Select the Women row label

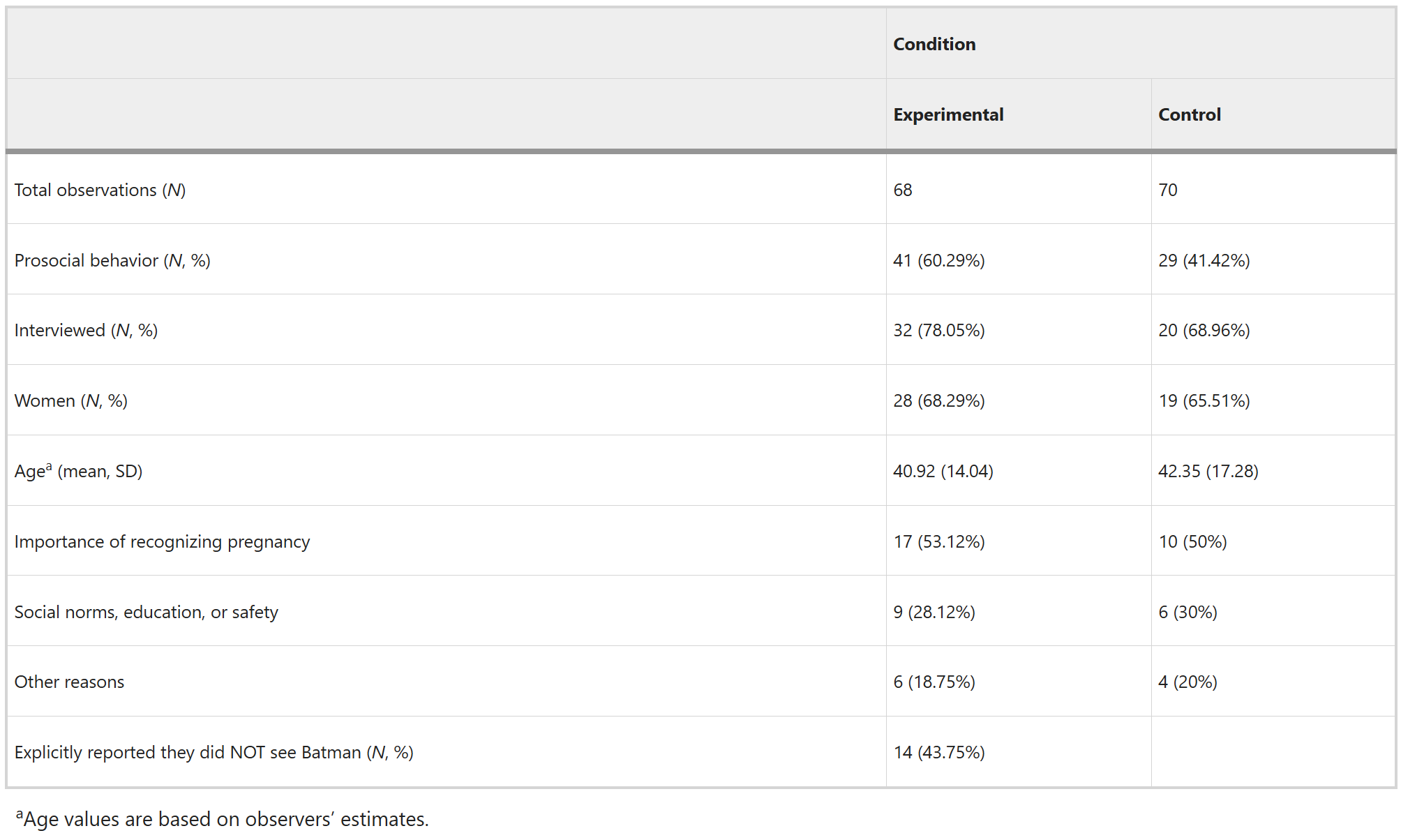pyautogui.click(x=70, y=400)
